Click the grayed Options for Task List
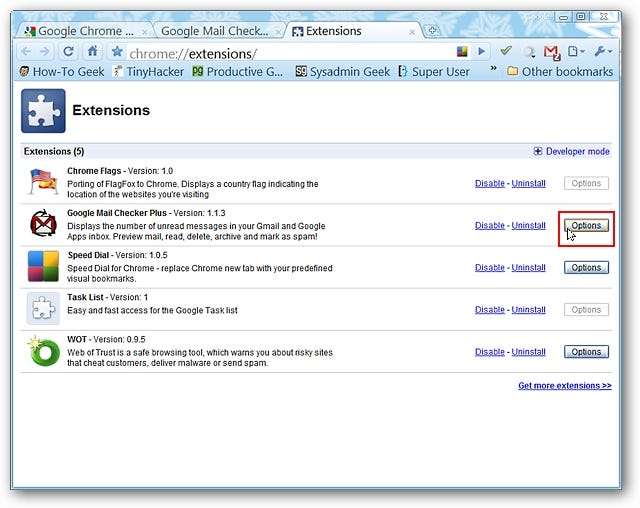The image size is (640, 508). (x=586, y=310)
